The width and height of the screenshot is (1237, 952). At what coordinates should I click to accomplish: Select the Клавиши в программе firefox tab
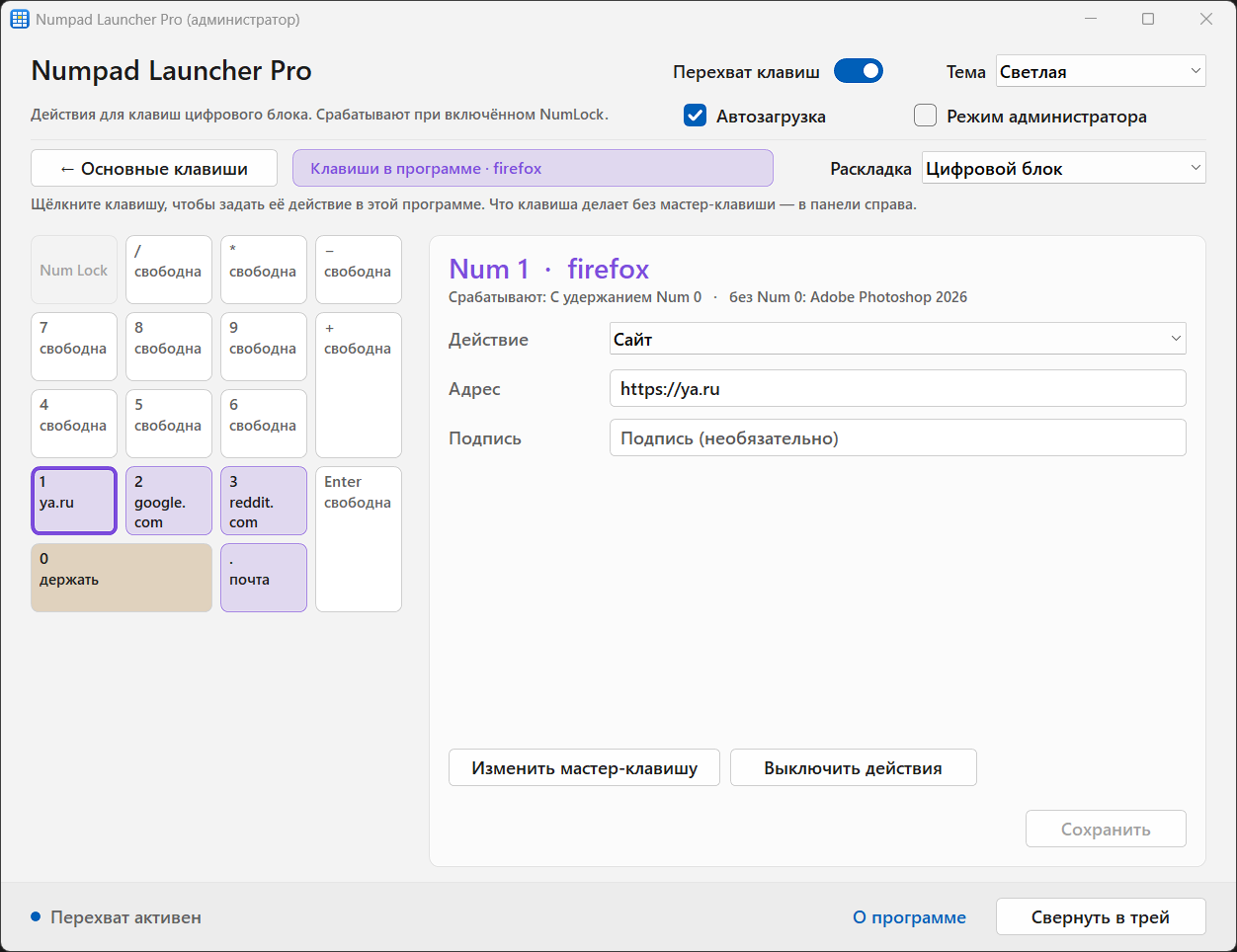[533, 168]
